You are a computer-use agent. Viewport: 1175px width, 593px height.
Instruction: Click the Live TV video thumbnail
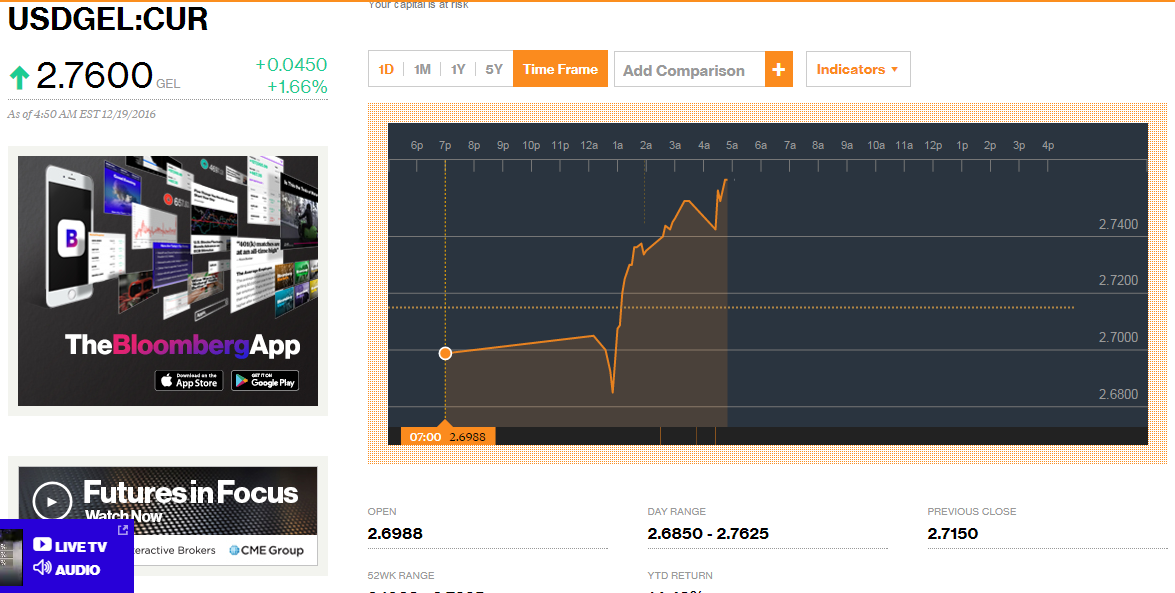(11, 558)
